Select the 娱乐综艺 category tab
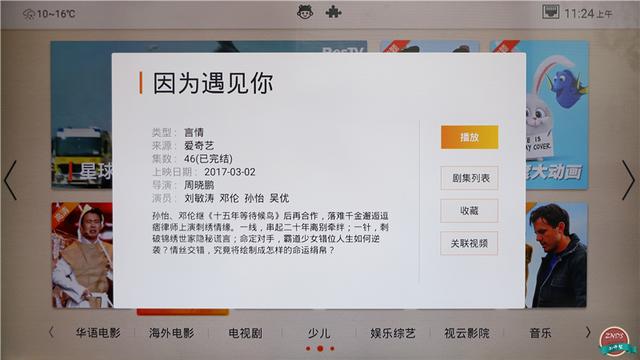Screen dimensions: 640x360 (393, 333)
